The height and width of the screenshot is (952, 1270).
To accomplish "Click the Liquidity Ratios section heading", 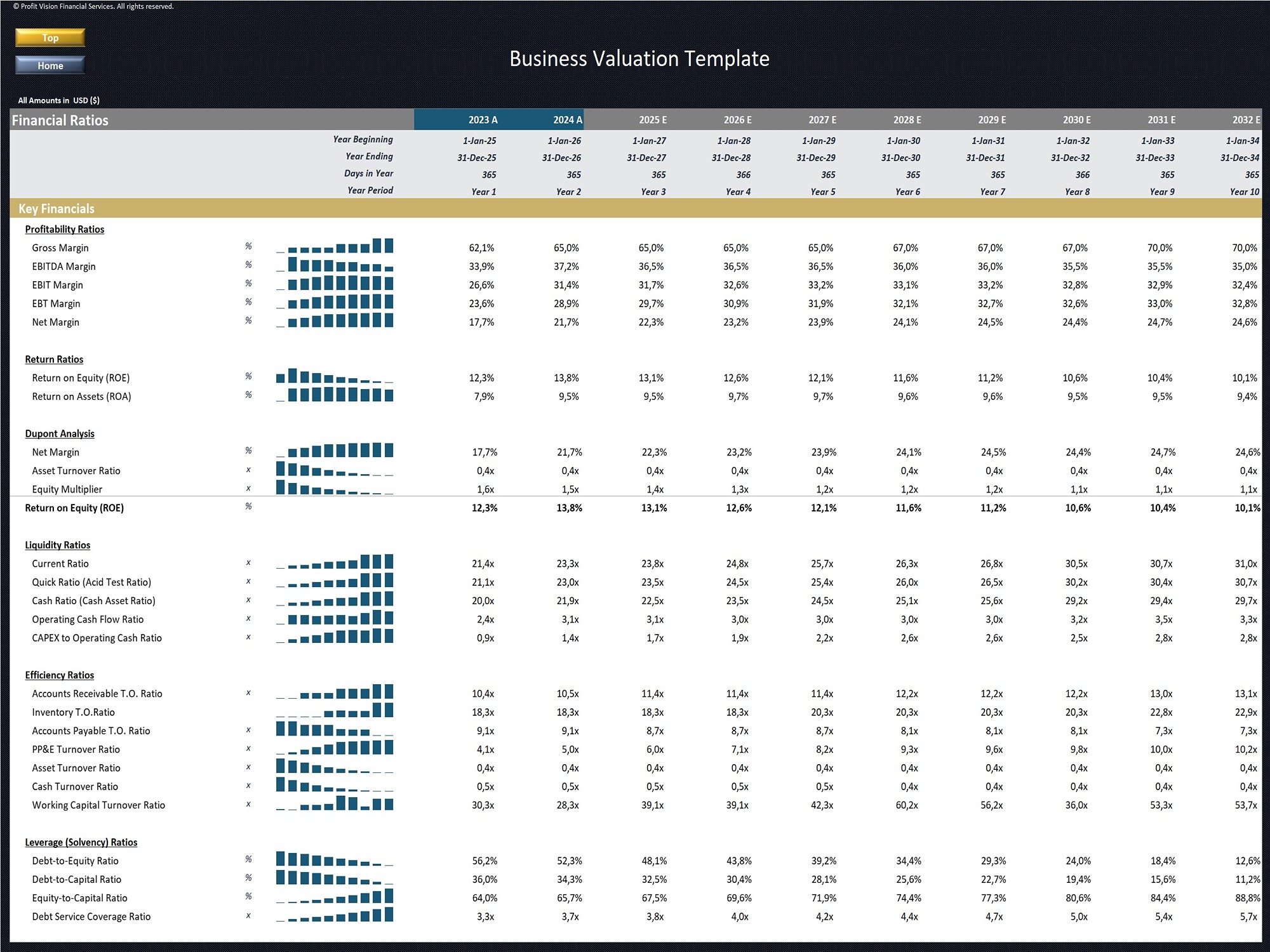I will tap(57, 545).
